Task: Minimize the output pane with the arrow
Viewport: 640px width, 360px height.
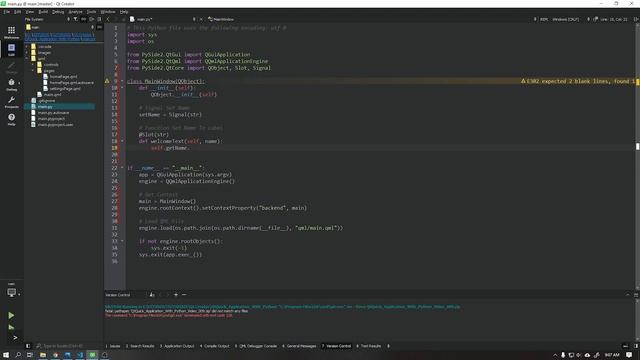Action: pyautogui.click(x=628, y=295)
